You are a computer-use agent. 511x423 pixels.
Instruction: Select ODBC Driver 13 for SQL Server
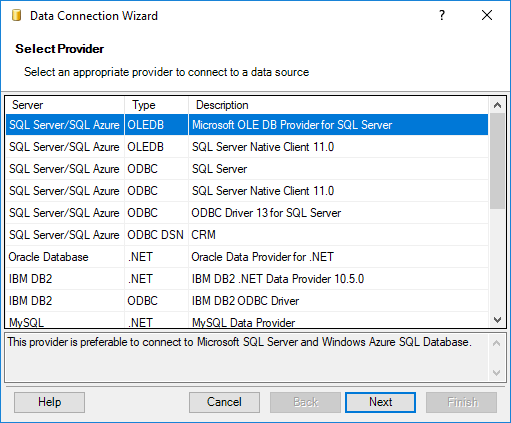click(x=247, y=213)
